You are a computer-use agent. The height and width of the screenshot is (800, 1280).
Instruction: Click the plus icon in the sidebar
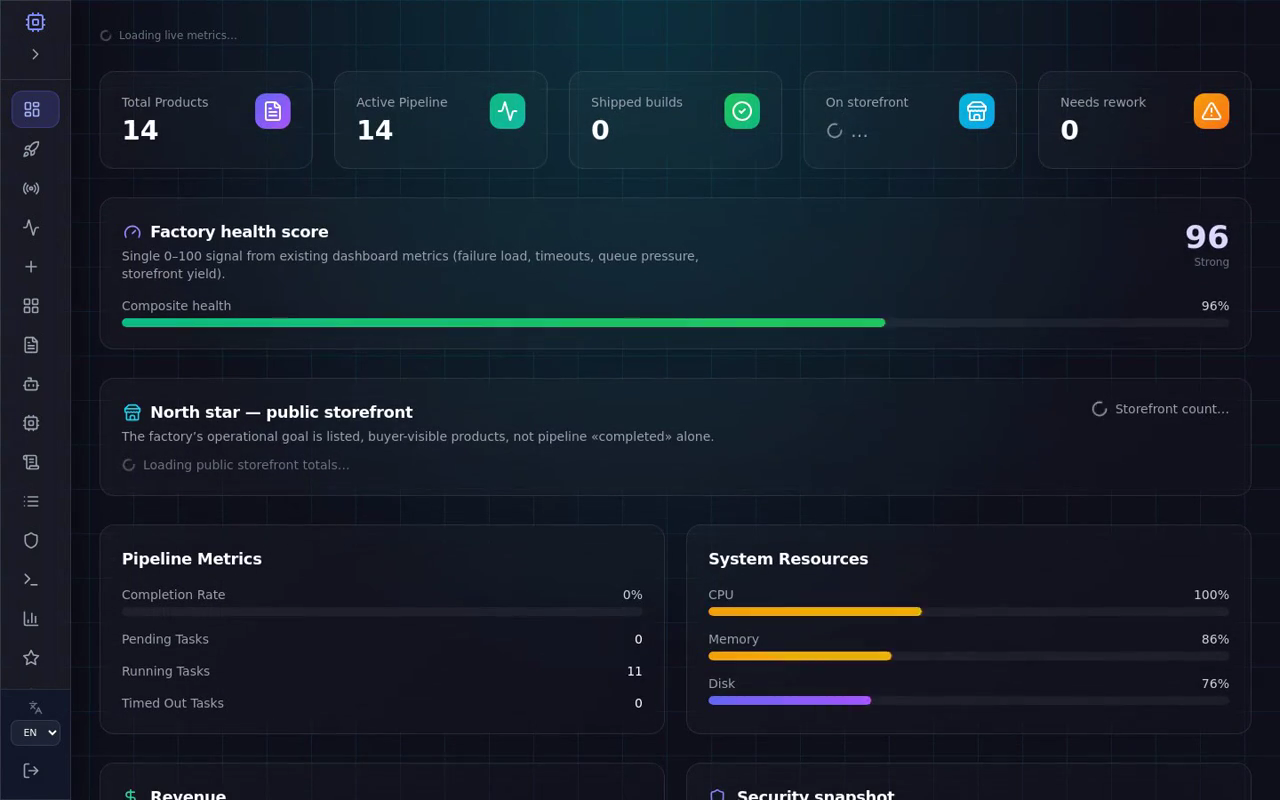tap(31, 266)
